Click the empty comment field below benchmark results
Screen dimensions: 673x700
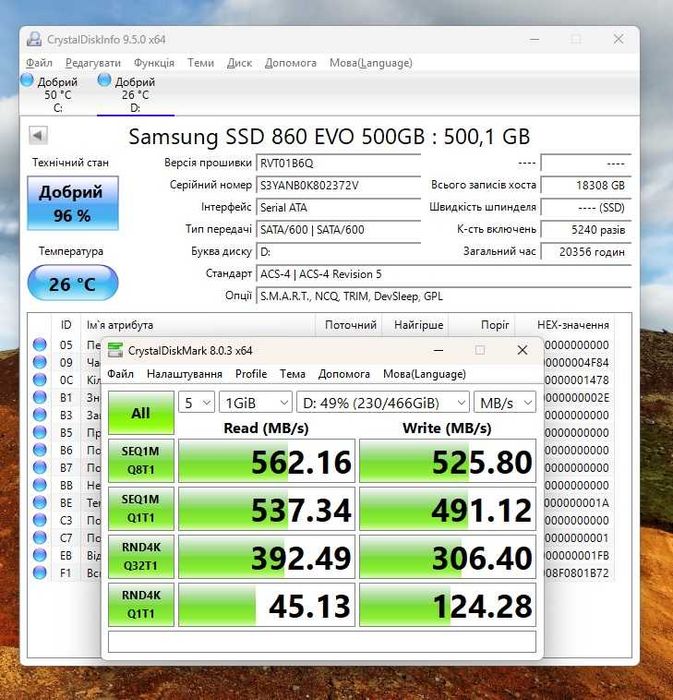pyautogui.click(x=322, y=642)
